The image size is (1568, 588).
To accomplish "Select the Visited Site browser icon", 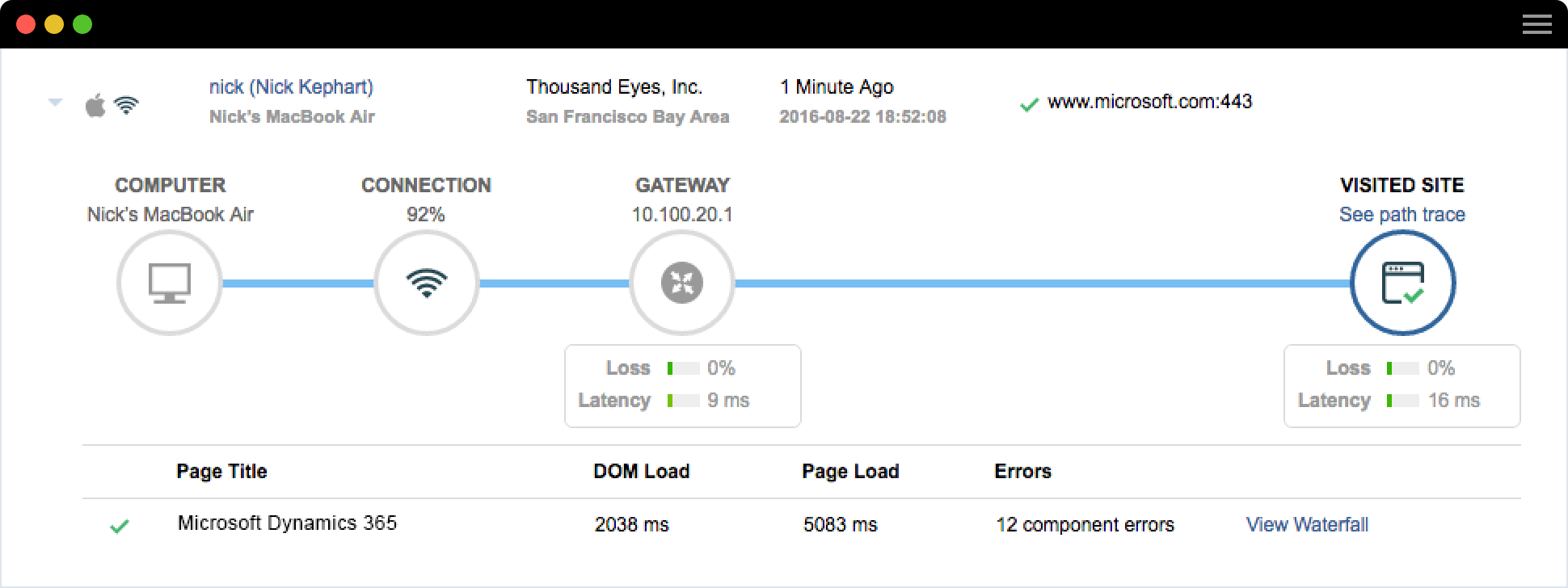I will coord(1402,283).
